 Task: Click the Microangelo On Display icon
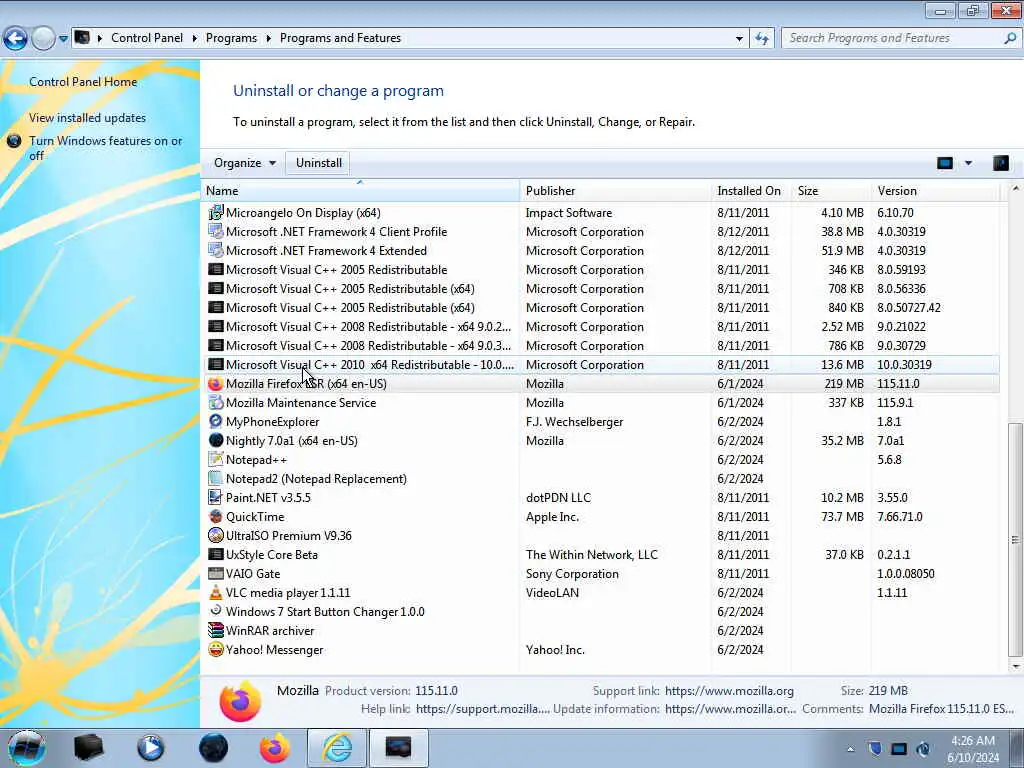click(216, 213)
